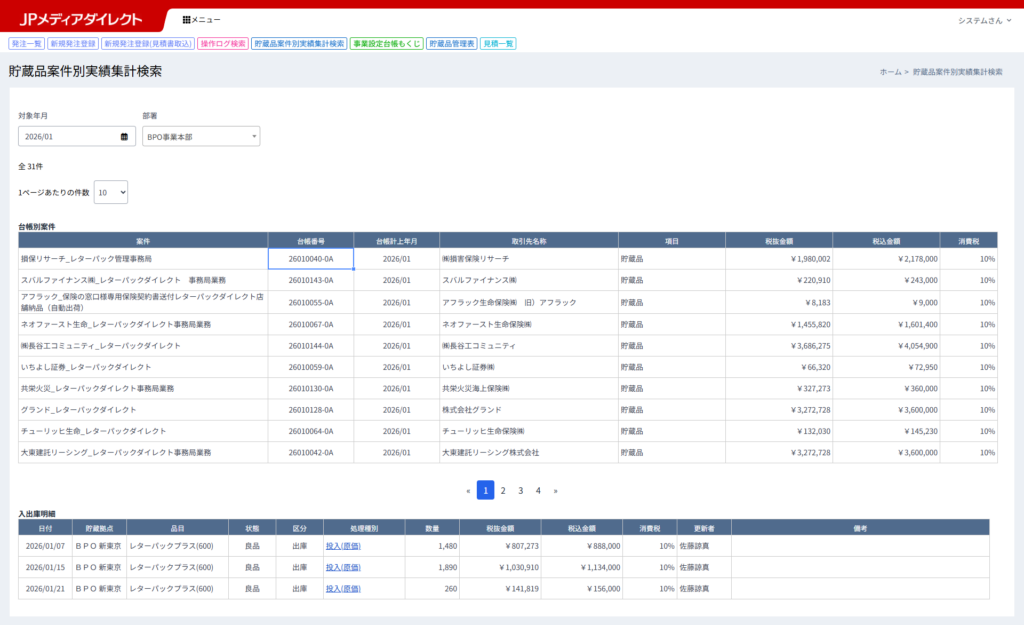This screenshot has width=1024, height=625.
Task: Open the 操作ログ検索 shortcut tab
Action: pyautogui.click(x=222, y=44)
